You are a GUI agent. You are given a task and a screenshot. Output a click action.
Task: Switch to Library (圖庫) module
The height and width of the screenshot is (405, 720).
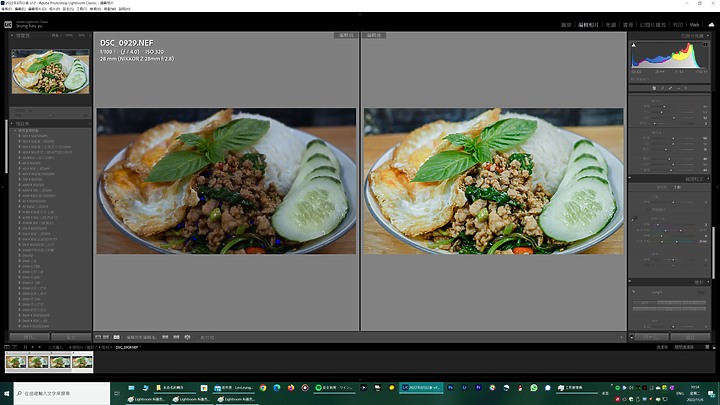tap(566, 25)
